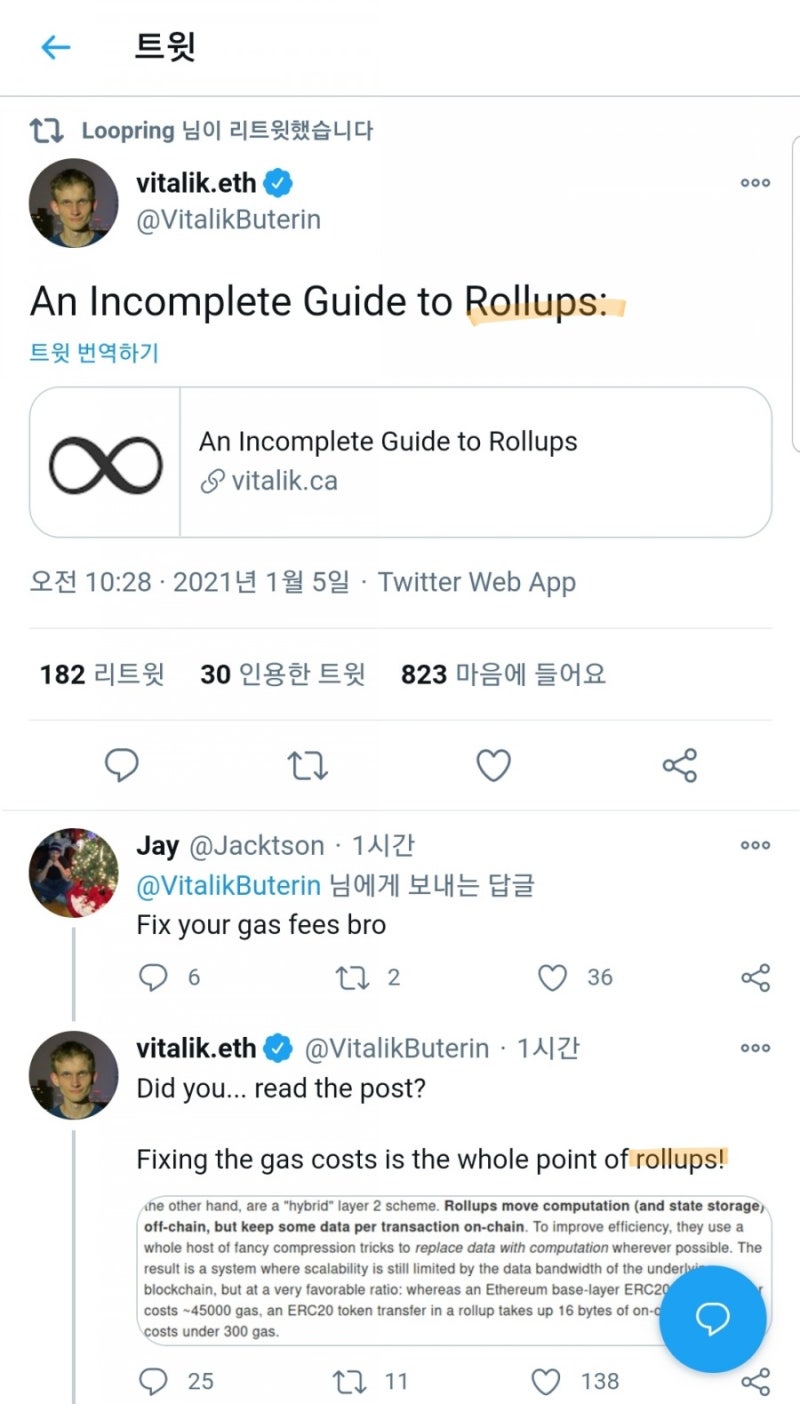View the 182 리트윗 retweets list
The image size is (800, 1404).
tap(102, 675)
